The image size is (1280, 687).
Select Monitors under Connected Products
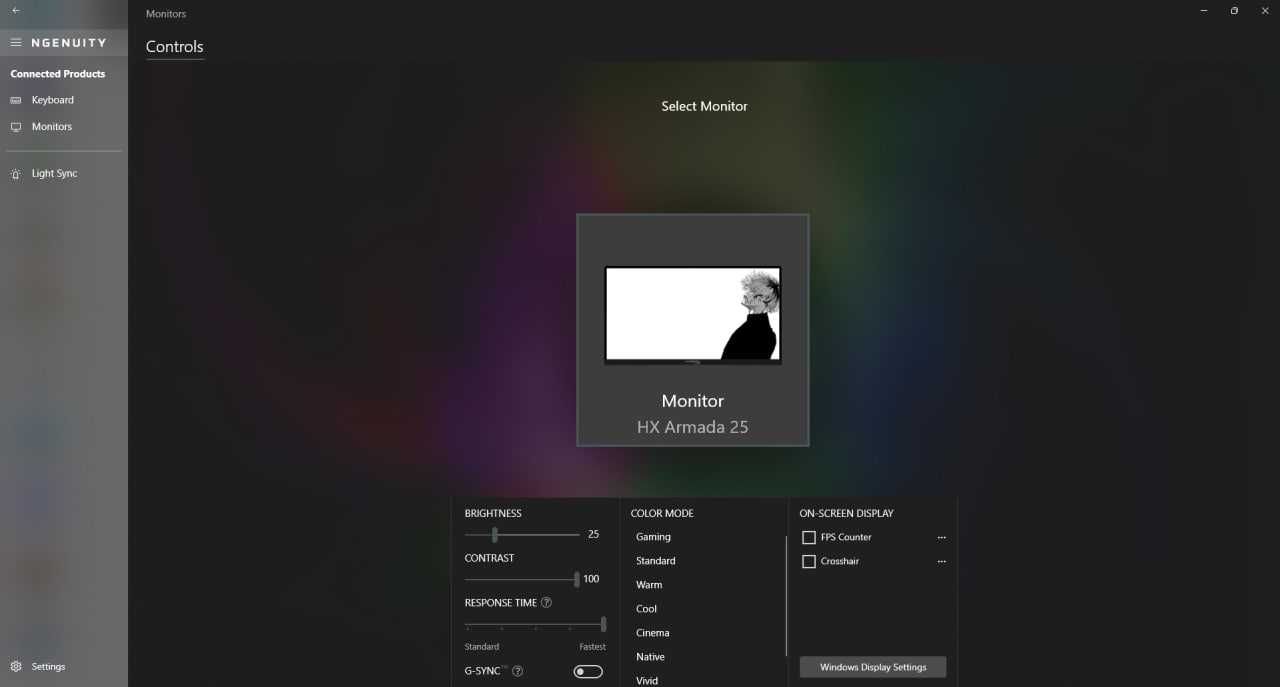(x=52, y=127)
